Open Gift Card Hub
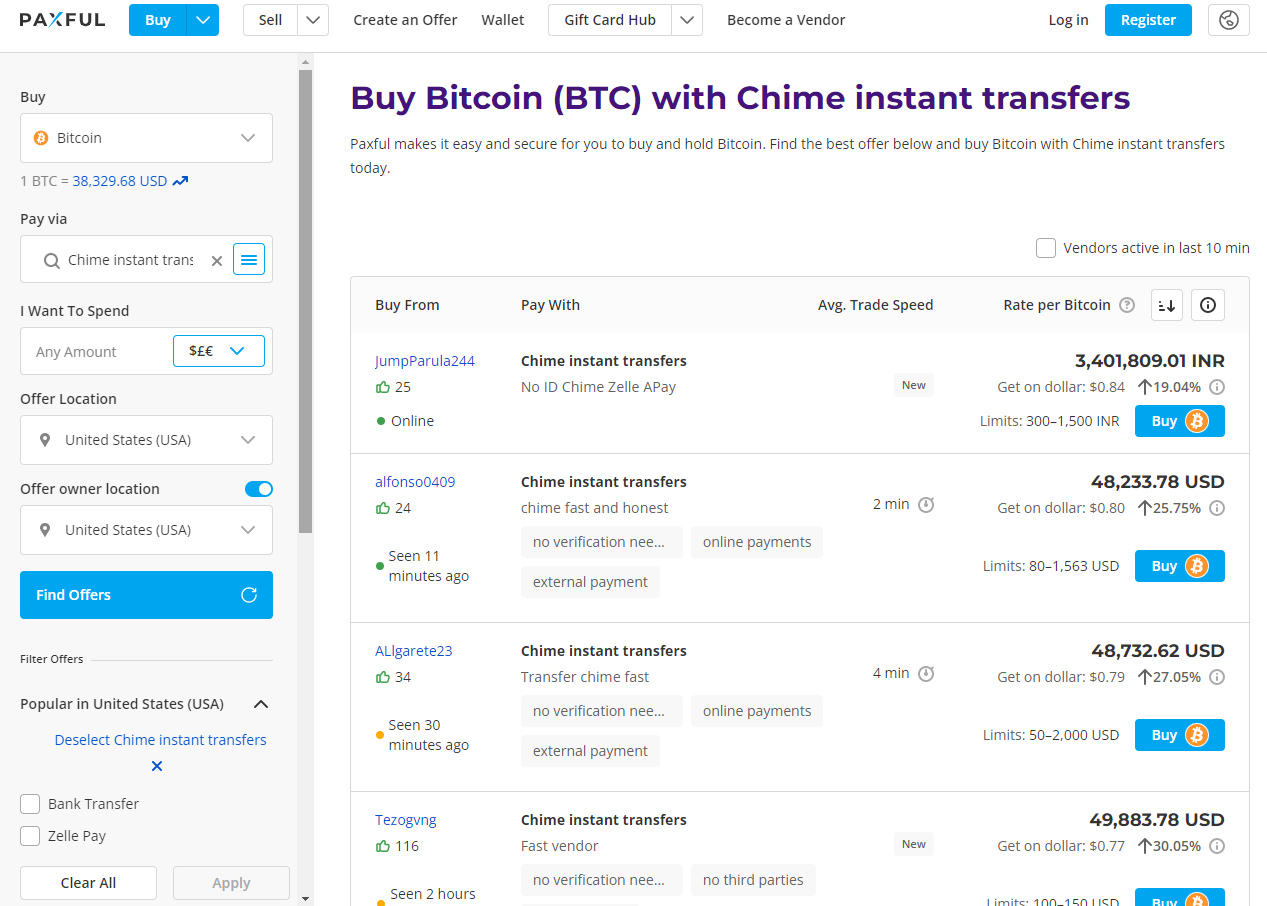 pyautogui.click(x=610, y=20)
